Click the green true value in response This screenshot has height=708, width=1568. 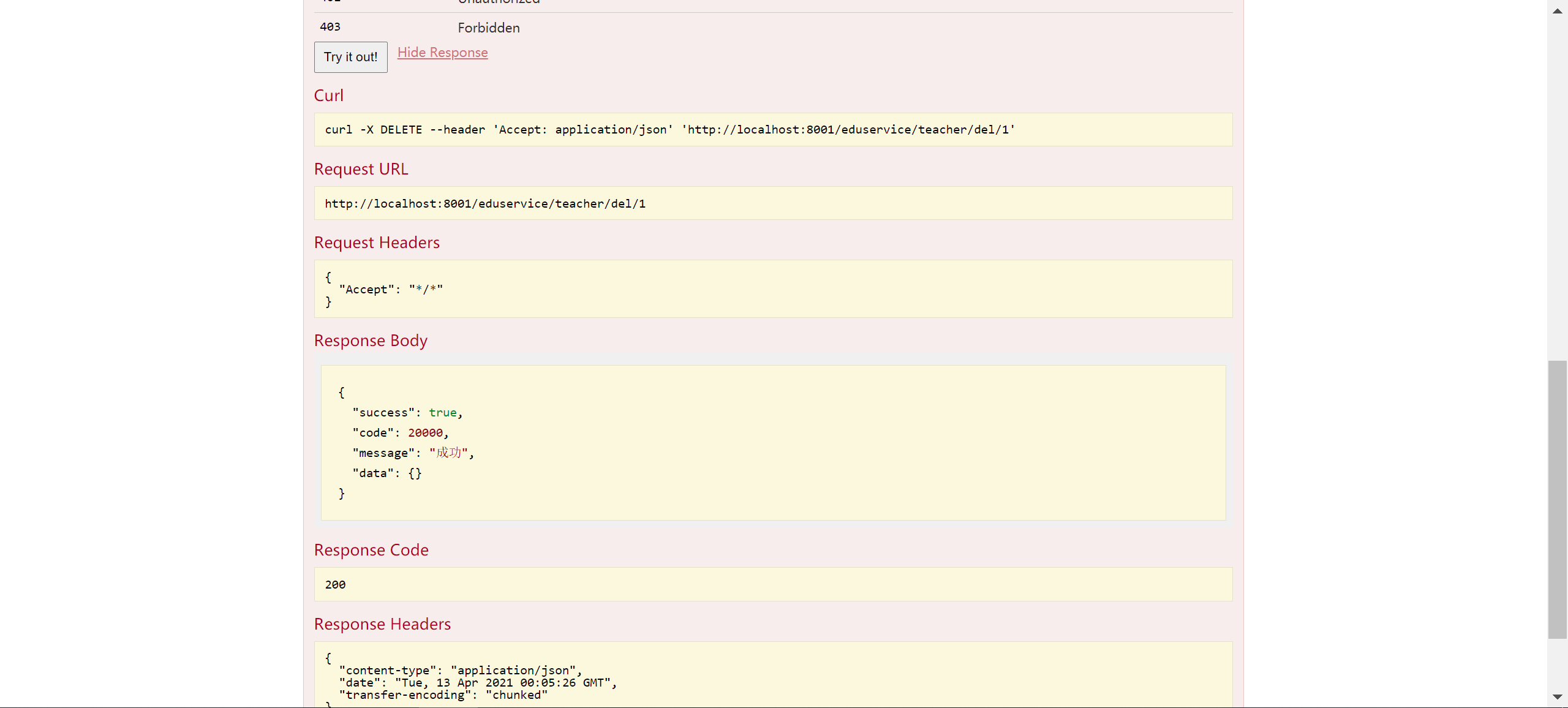(442, 413)
